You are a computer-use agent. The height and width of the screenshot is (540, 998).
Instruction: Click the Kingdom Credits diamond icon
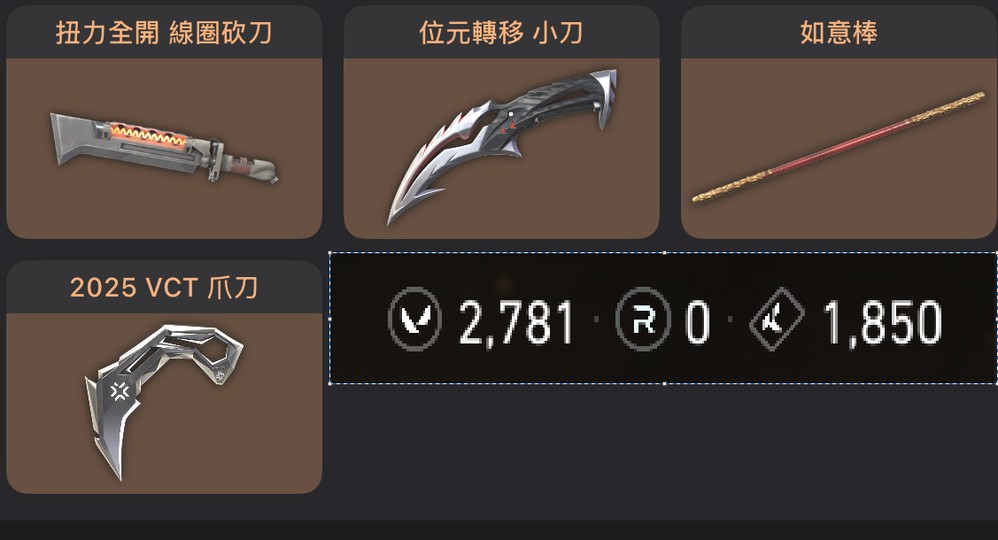pyautogui.click(x=777, y=320)
